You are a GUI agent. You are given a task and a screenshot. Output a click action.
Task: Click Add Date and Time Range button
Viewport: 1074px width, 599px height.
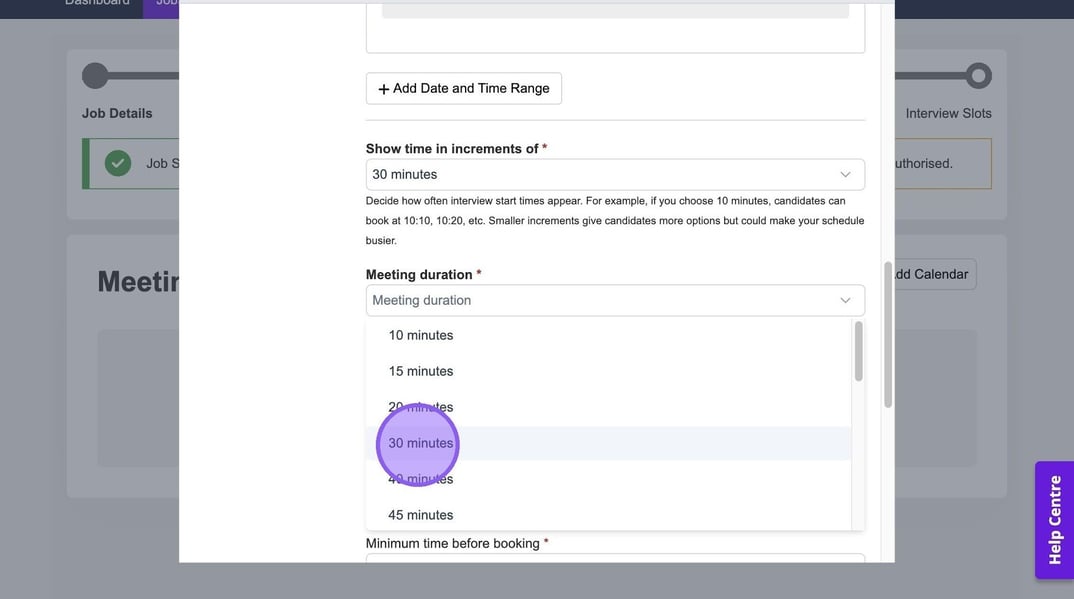(463, 88)
